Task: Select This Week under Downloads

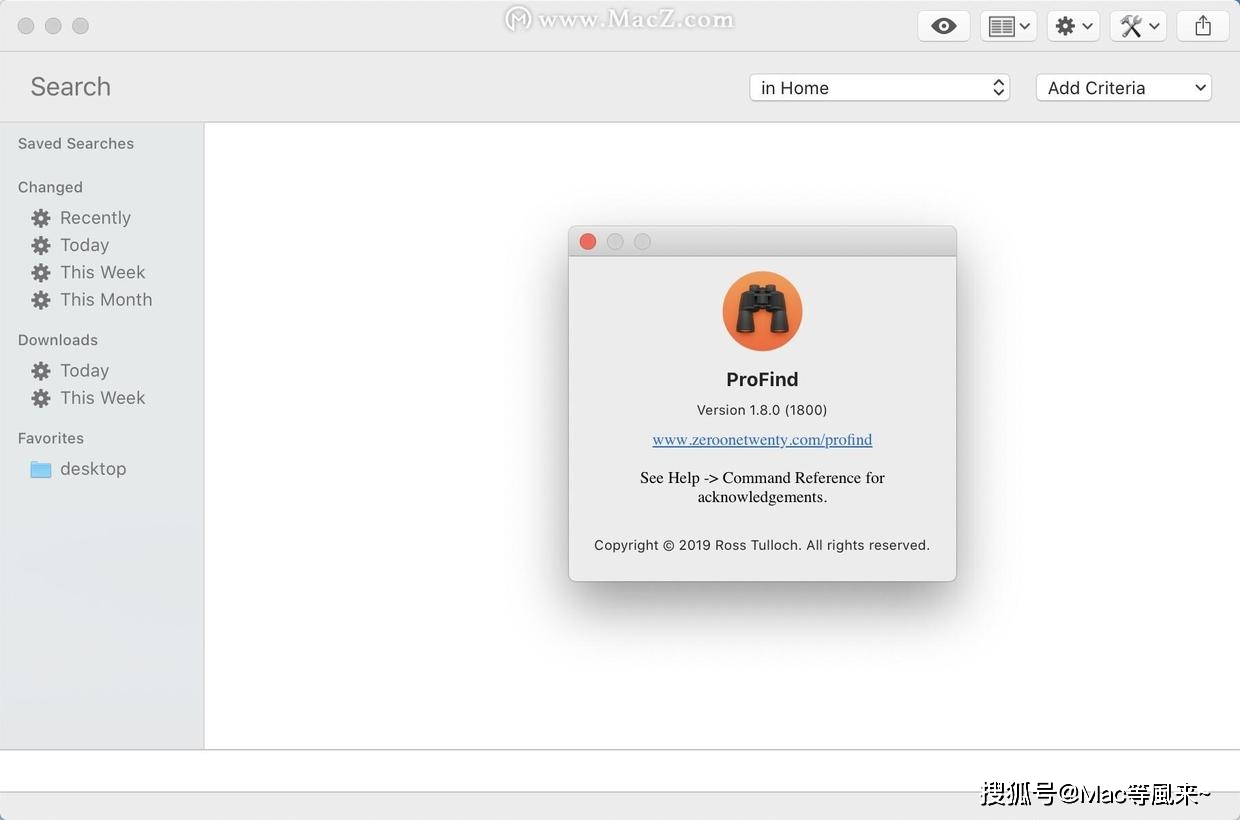Action: click(102, 398)
